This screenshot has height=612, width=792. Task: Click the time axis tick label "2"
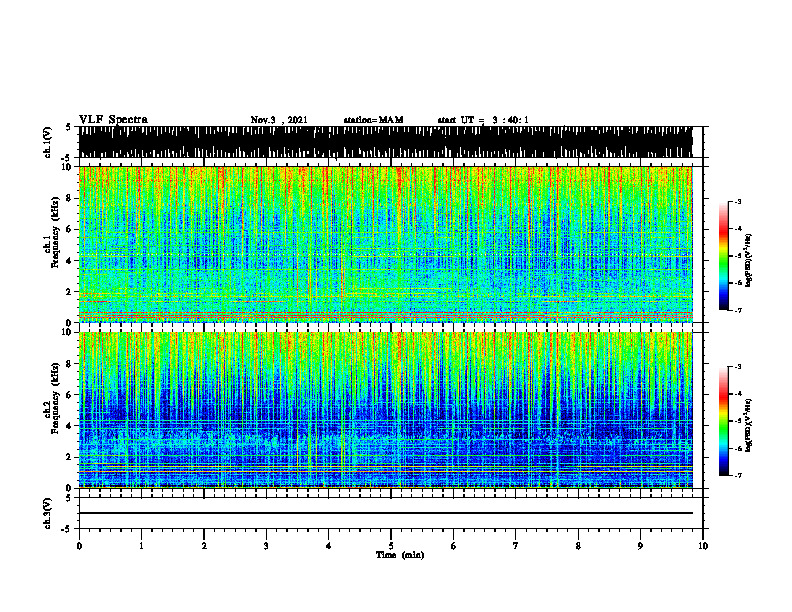[x=204, y=546]
